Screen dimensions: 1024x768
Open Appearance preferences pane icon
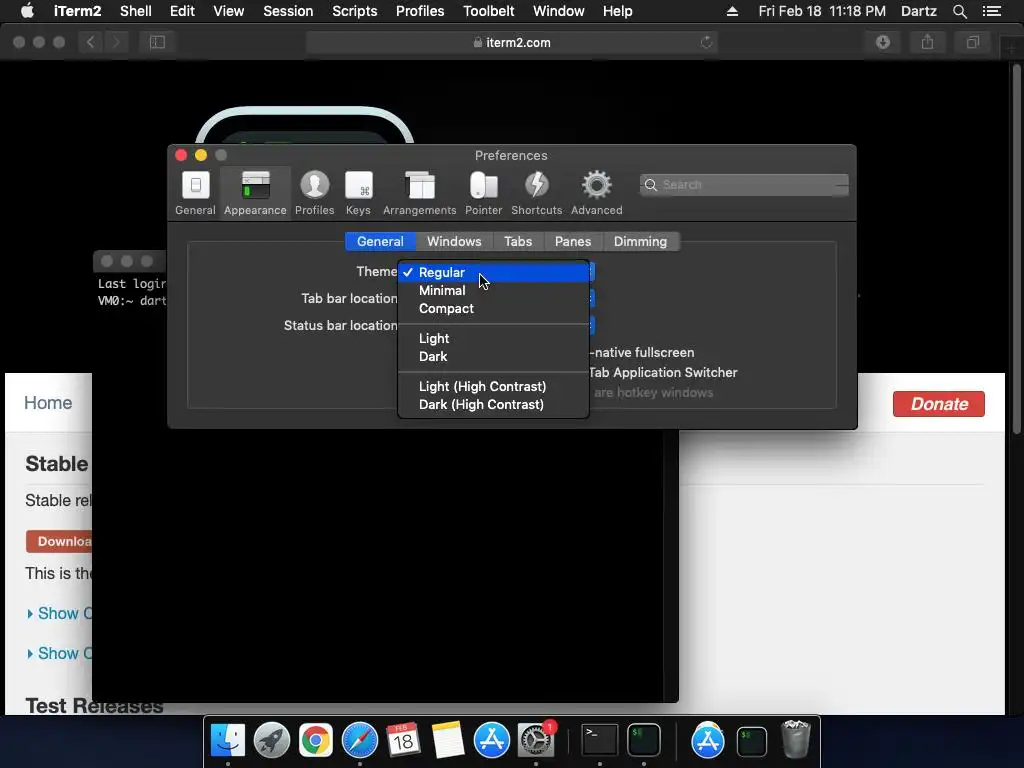pyautogui.click(x=255, y=193)
